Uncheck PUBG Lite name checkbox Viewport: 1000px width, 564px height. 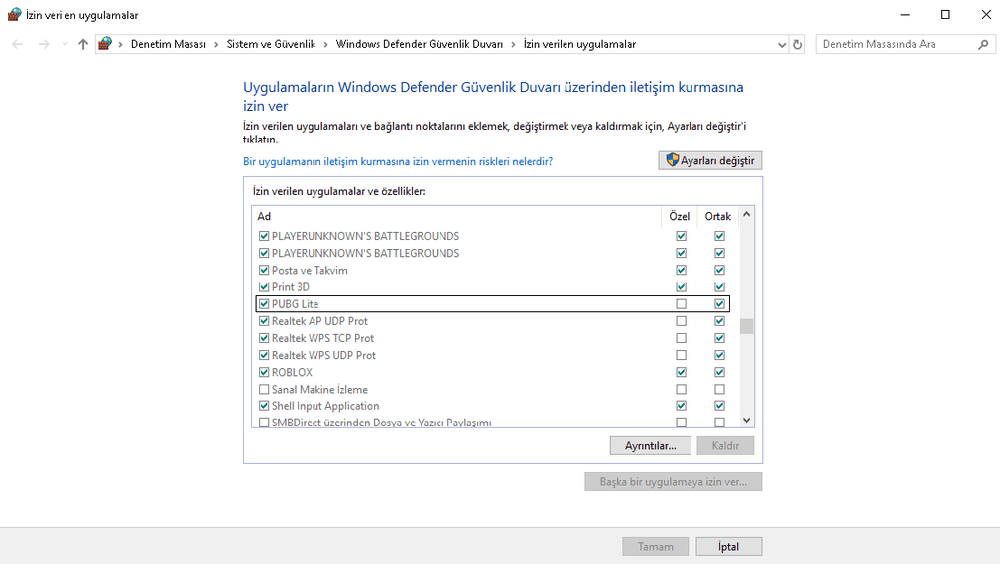(x=264, y=304)
